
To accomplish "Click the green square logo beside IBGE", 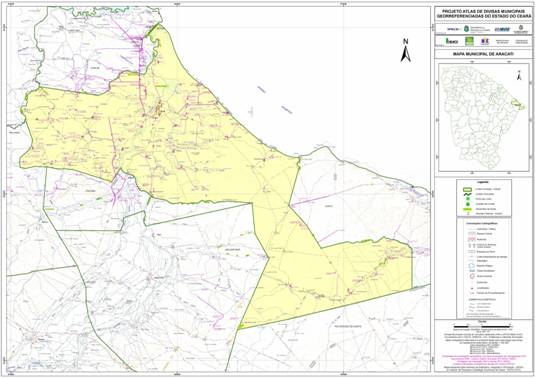I will click(469, 41).
